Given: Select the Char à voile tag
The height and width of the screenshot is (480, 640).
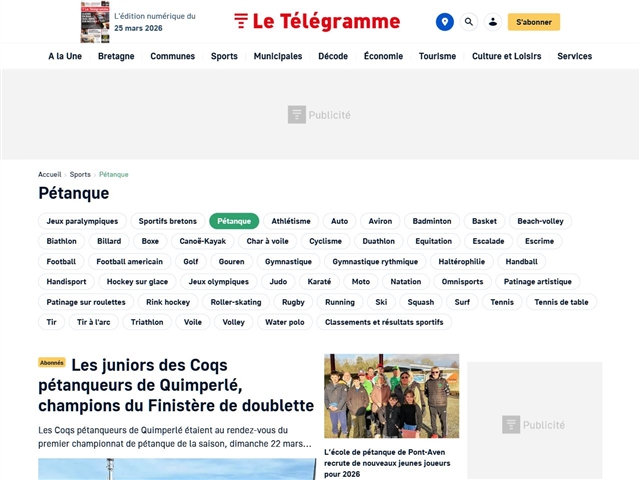Looking at the screenshot, I should click(267, 241).
